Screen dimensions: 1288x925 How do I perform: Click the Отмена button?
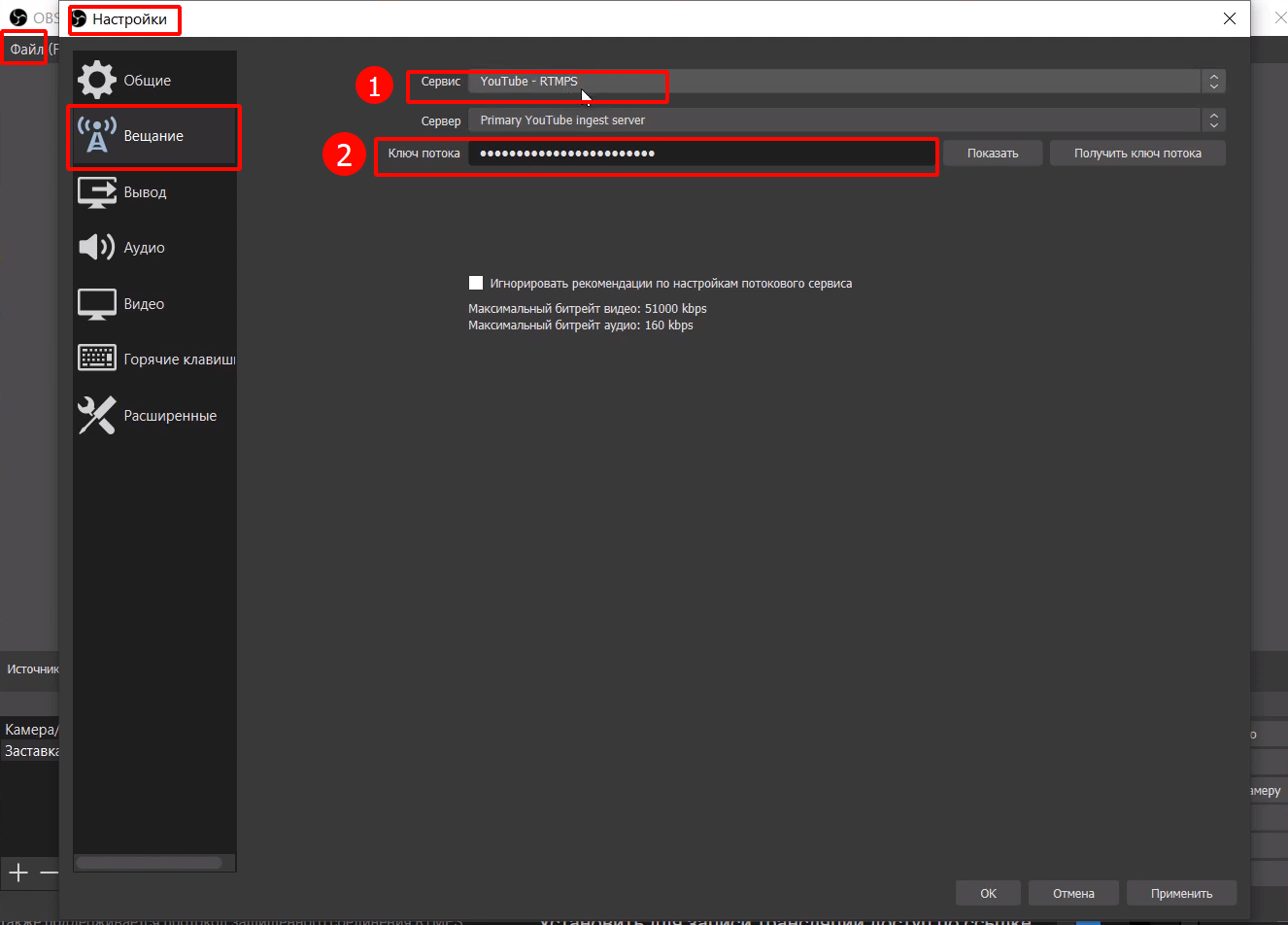pyautogui.click(x=1073, y=894)
